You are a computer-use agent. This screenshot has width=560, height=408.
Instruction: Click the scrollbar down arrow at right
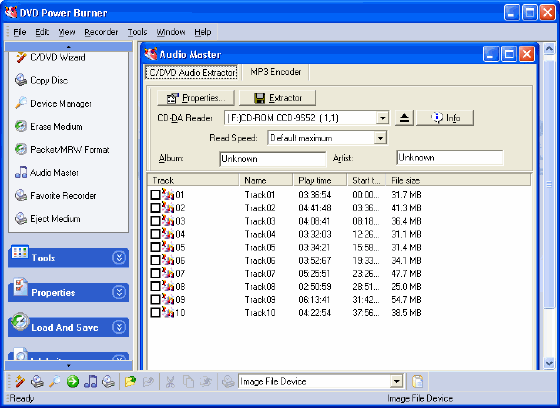pyautogui.click(x=549, y=363)
